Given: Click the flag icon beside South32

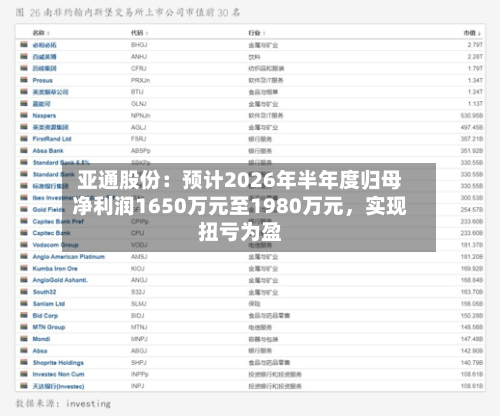Looking at the screenshot, I should point(24,291).
